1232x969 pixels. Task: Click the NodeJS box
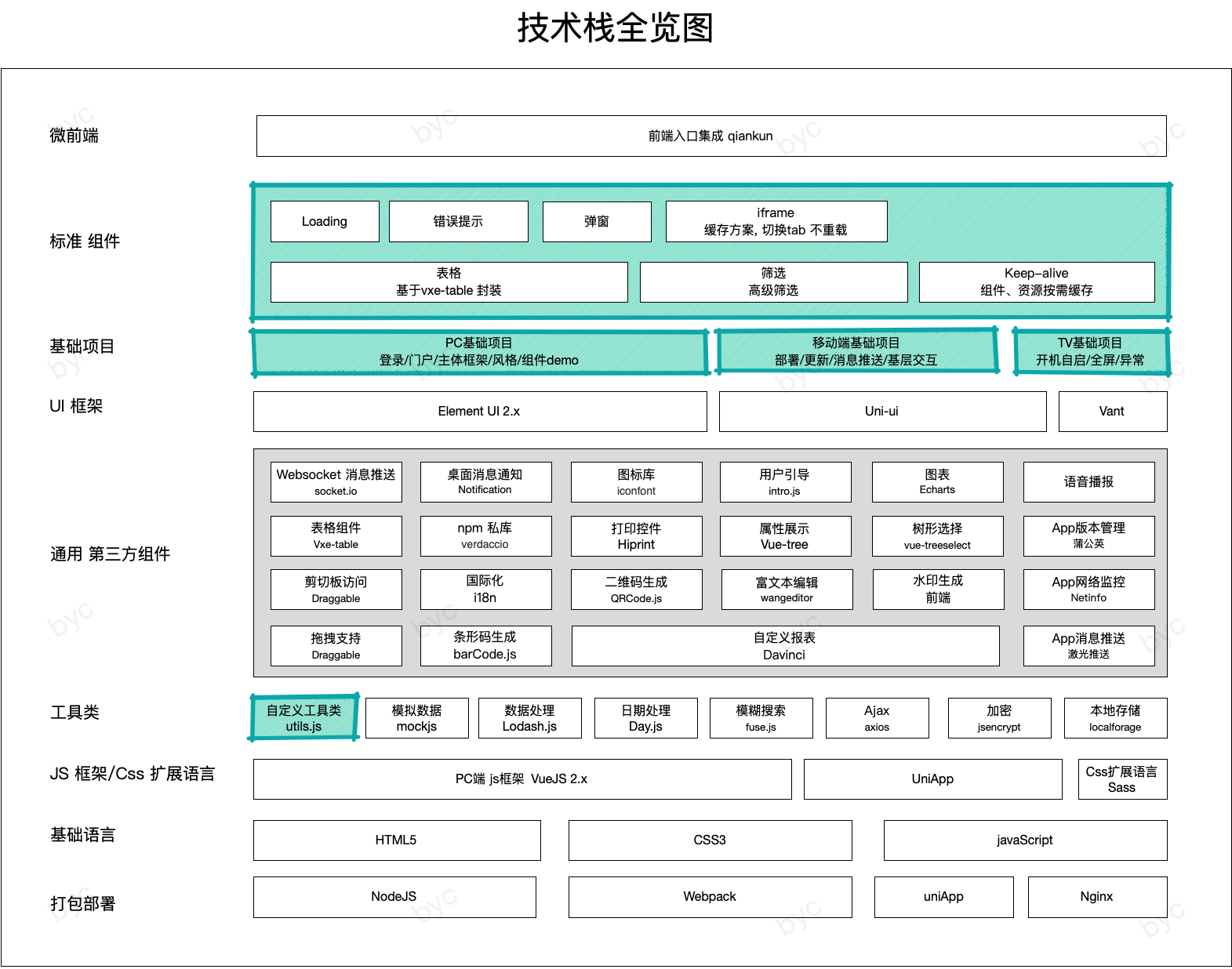click(x=394, y=897)
